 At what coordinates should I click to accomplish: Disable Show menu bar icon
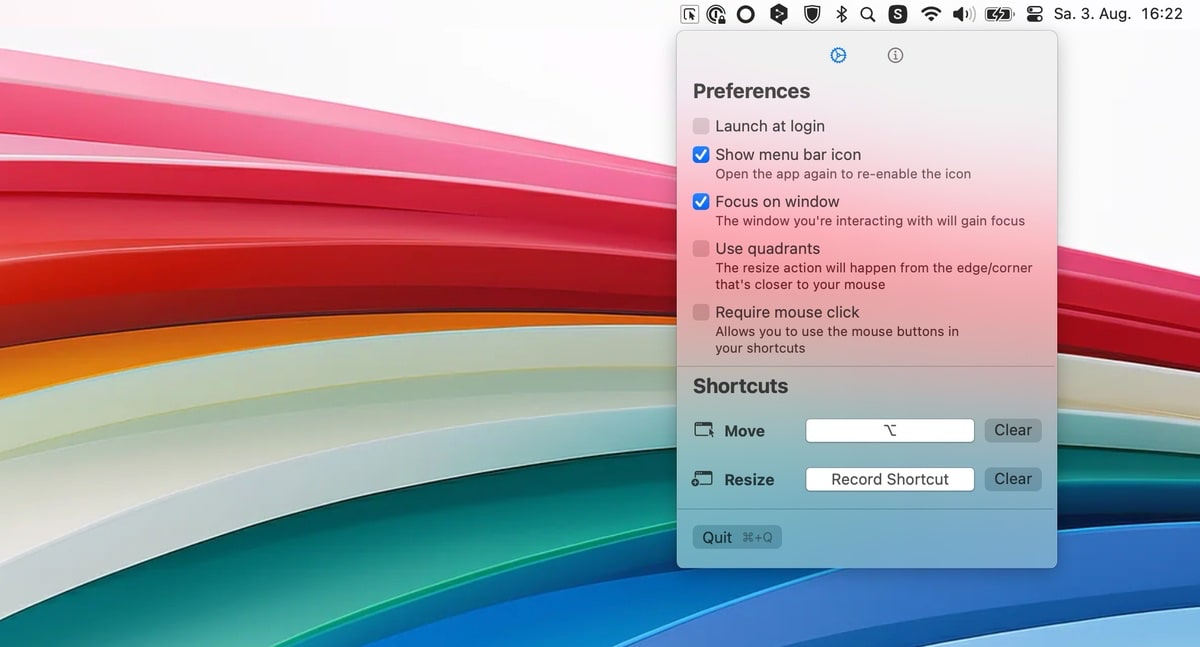[700, 154]
